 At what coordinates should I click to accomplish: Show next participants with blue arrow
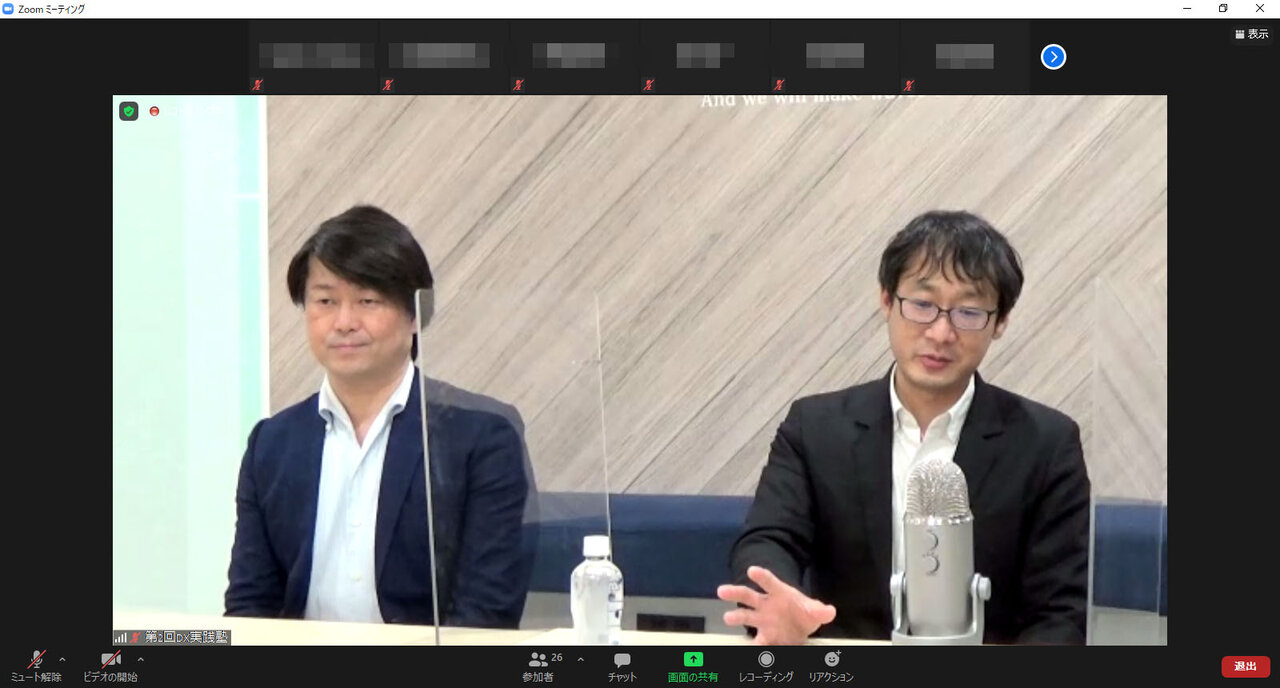1053,57
